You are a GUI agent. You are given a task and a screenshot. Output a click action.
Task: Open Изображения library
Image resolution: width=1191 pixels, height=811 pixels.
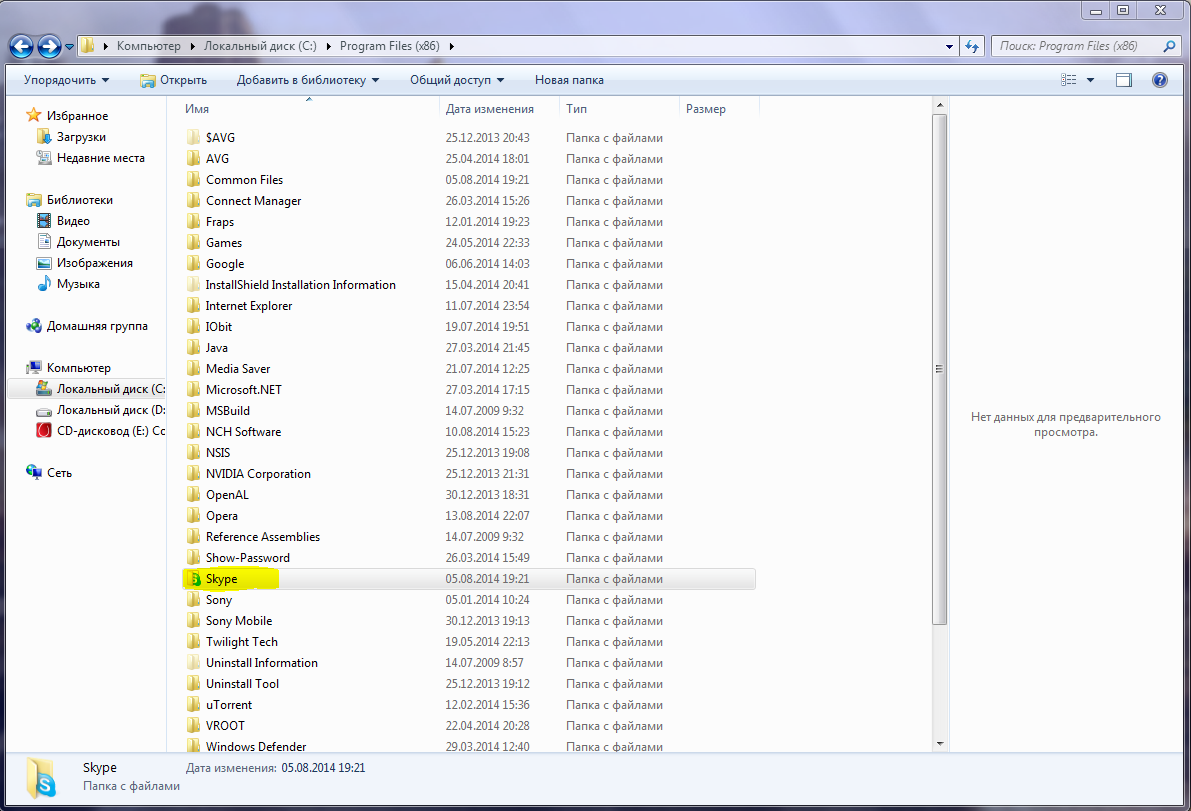pyautogui.click(x=95, y=263)
